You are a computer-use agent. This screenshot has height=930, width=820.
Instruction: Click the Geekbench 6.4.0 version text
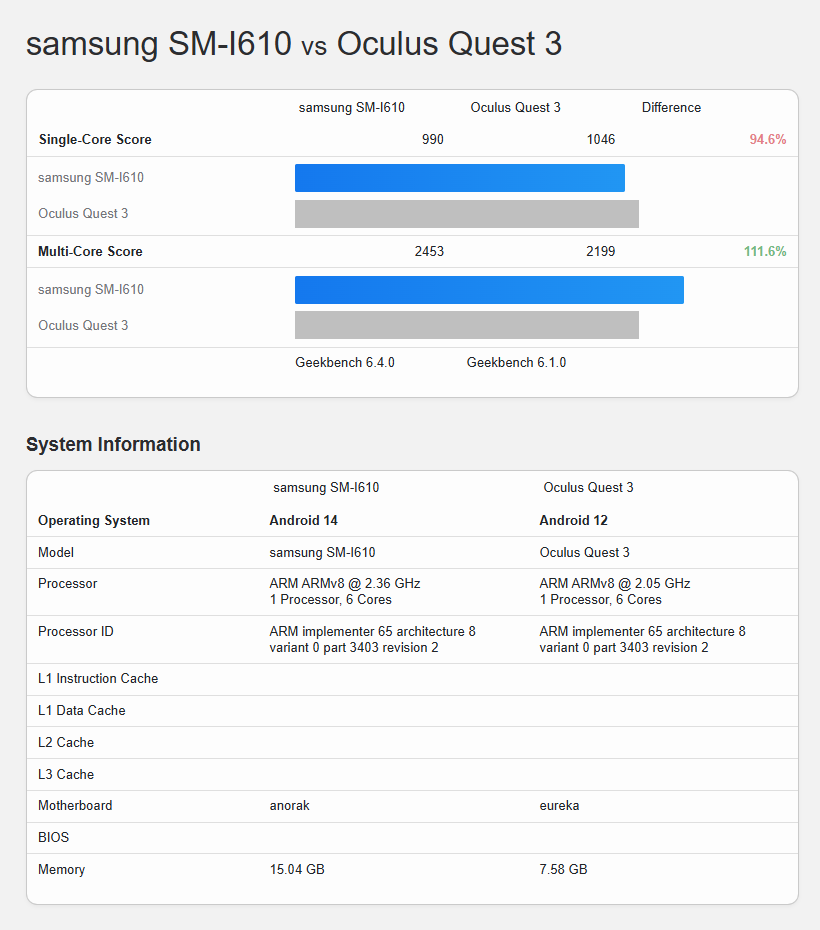click(x=345, y=362)
